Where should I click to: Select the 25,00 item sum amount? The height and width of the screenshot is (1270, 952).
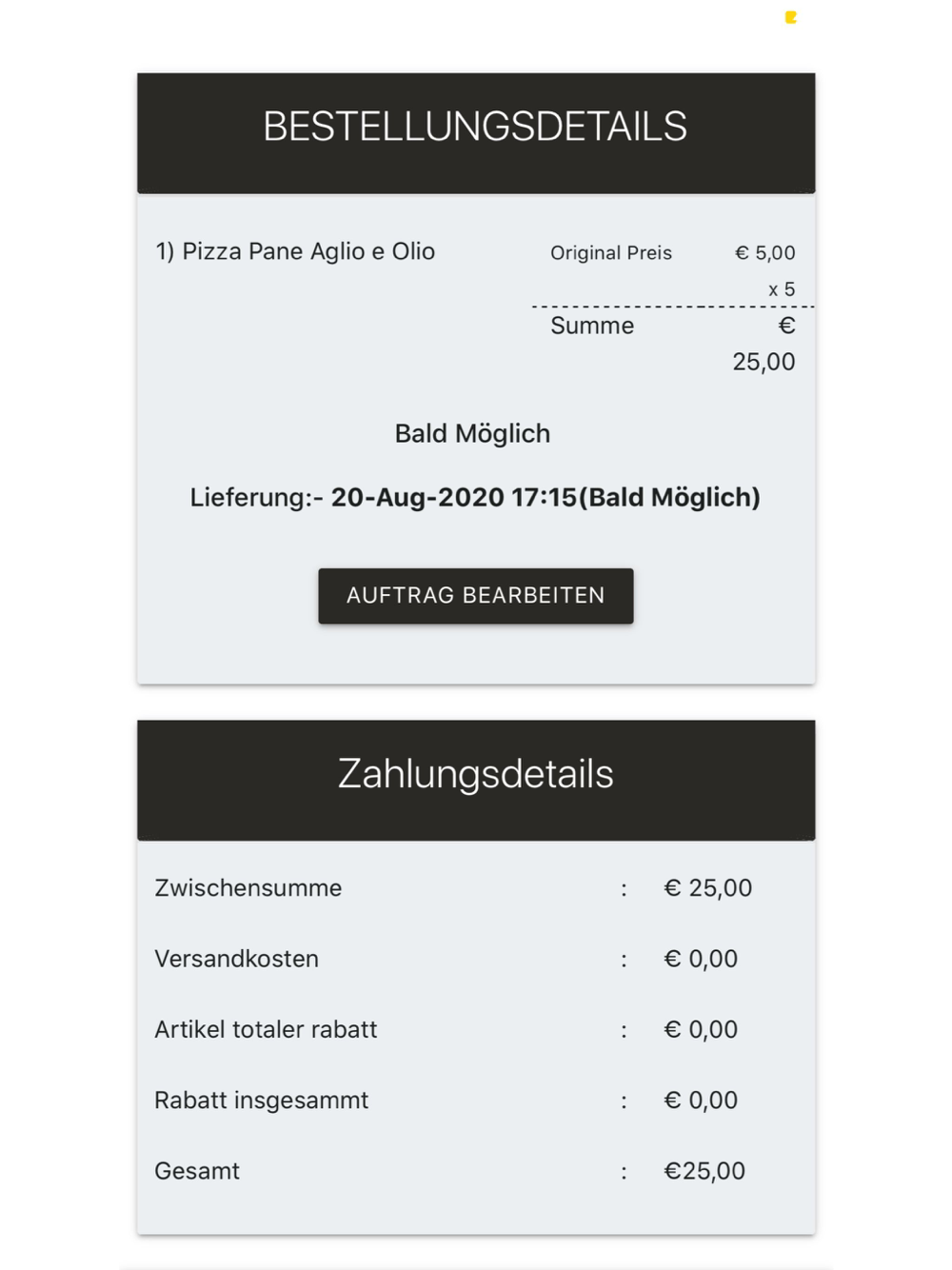tap(764, 362)
